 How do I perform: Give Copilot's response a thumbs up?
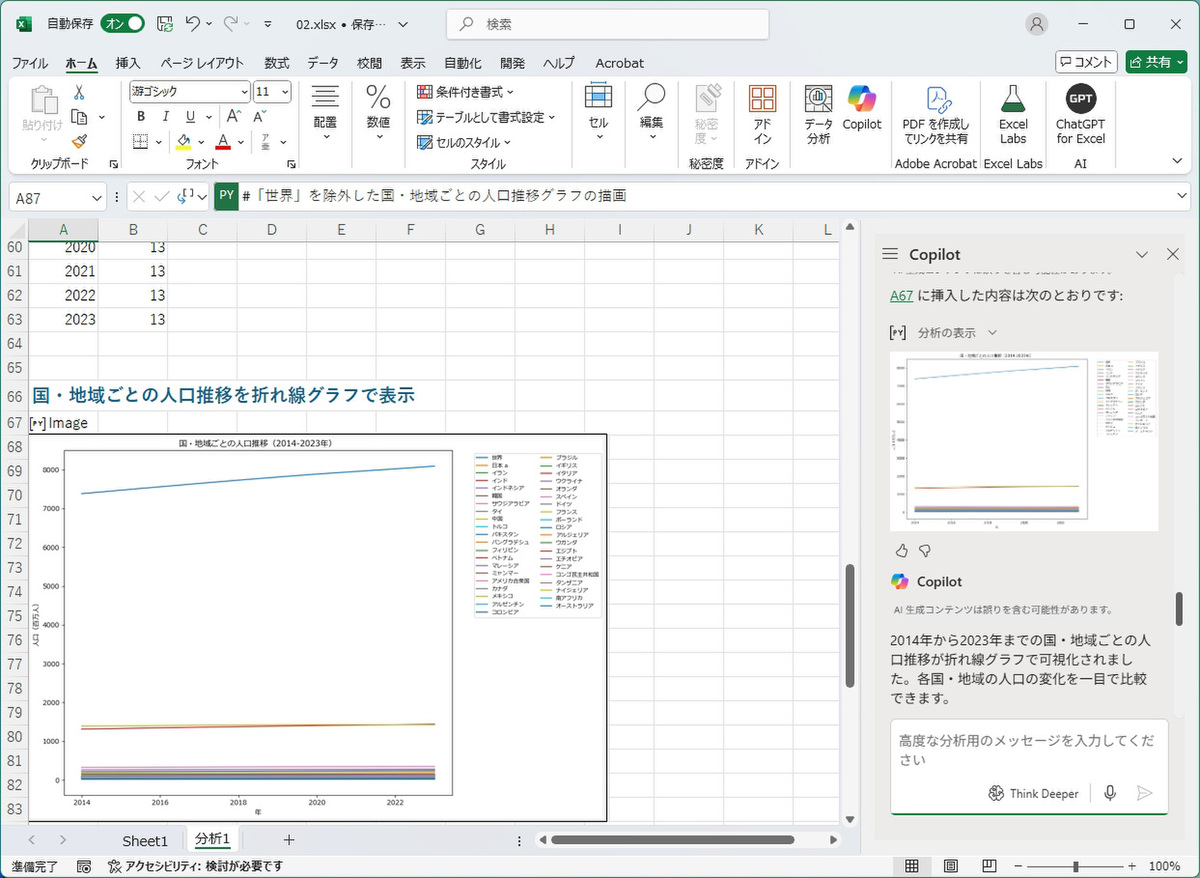tap(900, 549)
